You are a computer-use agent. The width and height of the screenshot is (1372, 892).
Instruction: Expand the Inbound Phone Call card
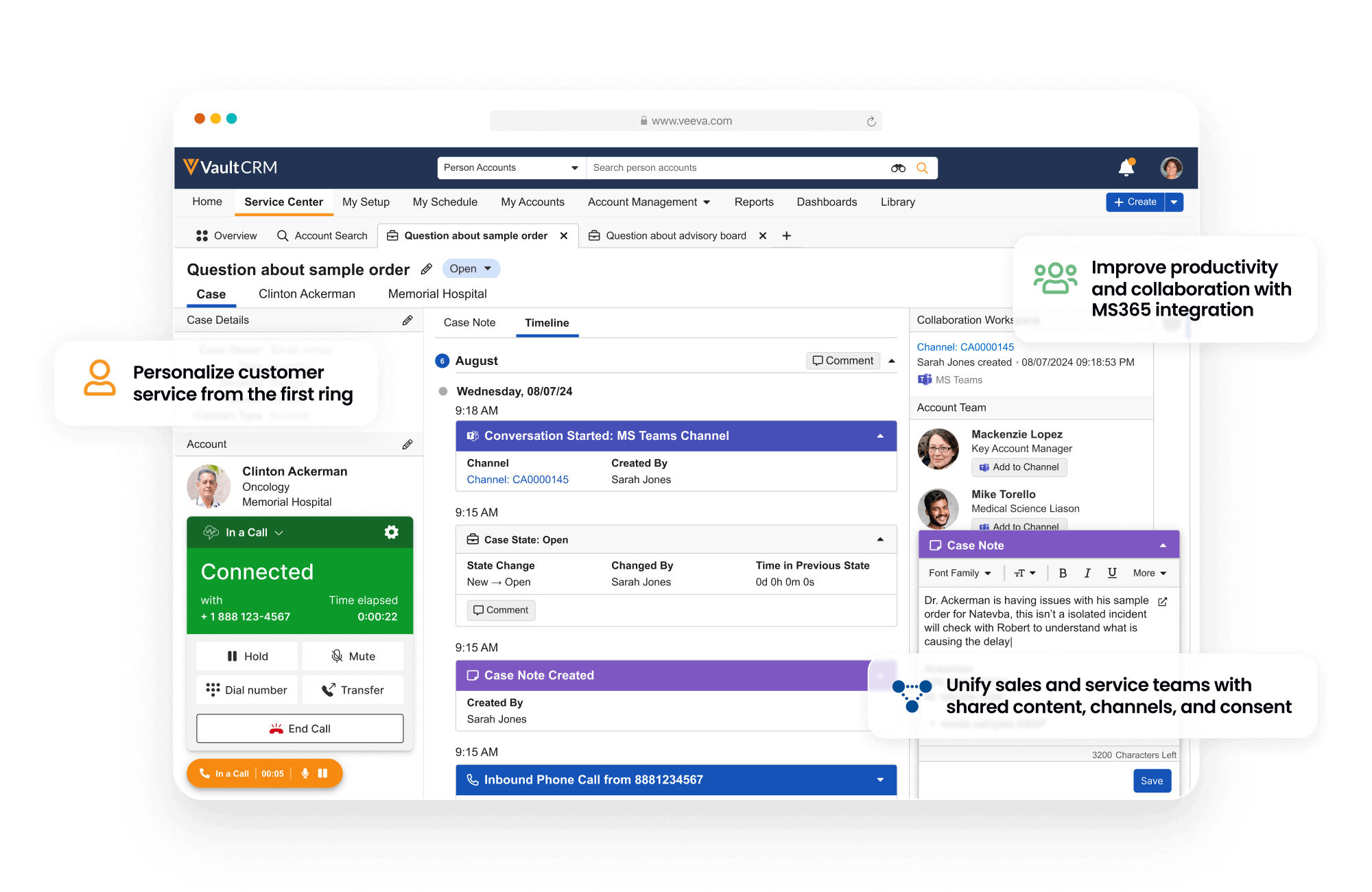[880, 780]
